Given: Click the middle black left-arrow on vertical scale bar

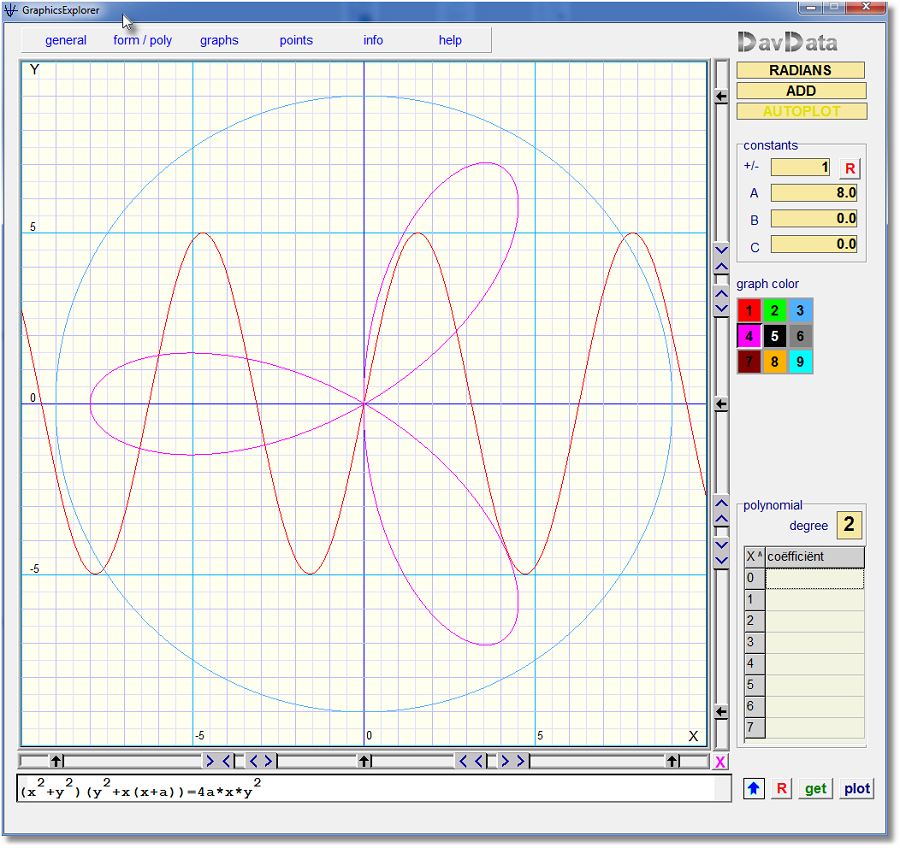Looking at the screenshot, I should (x=721, y=404).
